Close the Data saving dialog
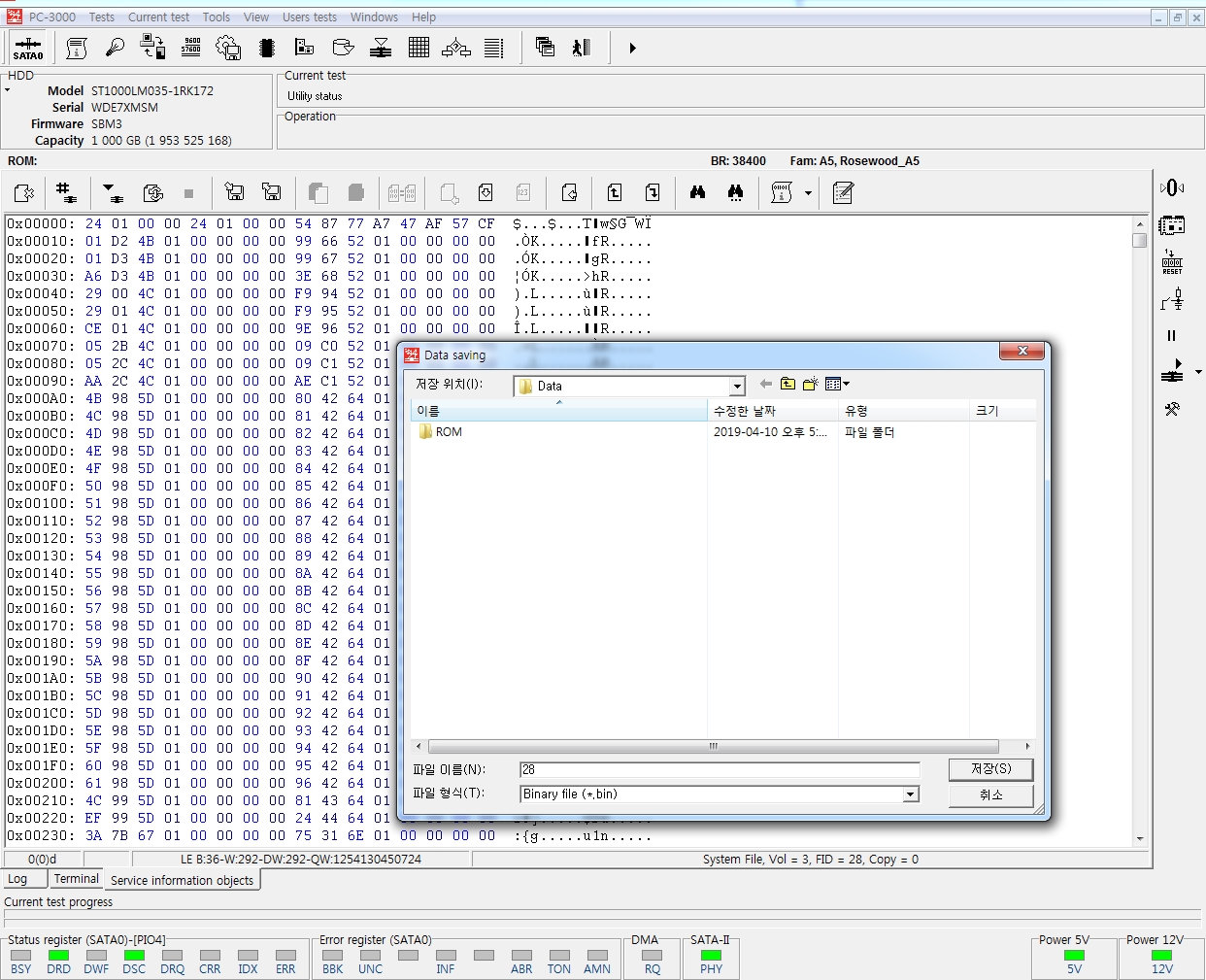This screenshot has height=980, width=1206. pos(1022,351)
